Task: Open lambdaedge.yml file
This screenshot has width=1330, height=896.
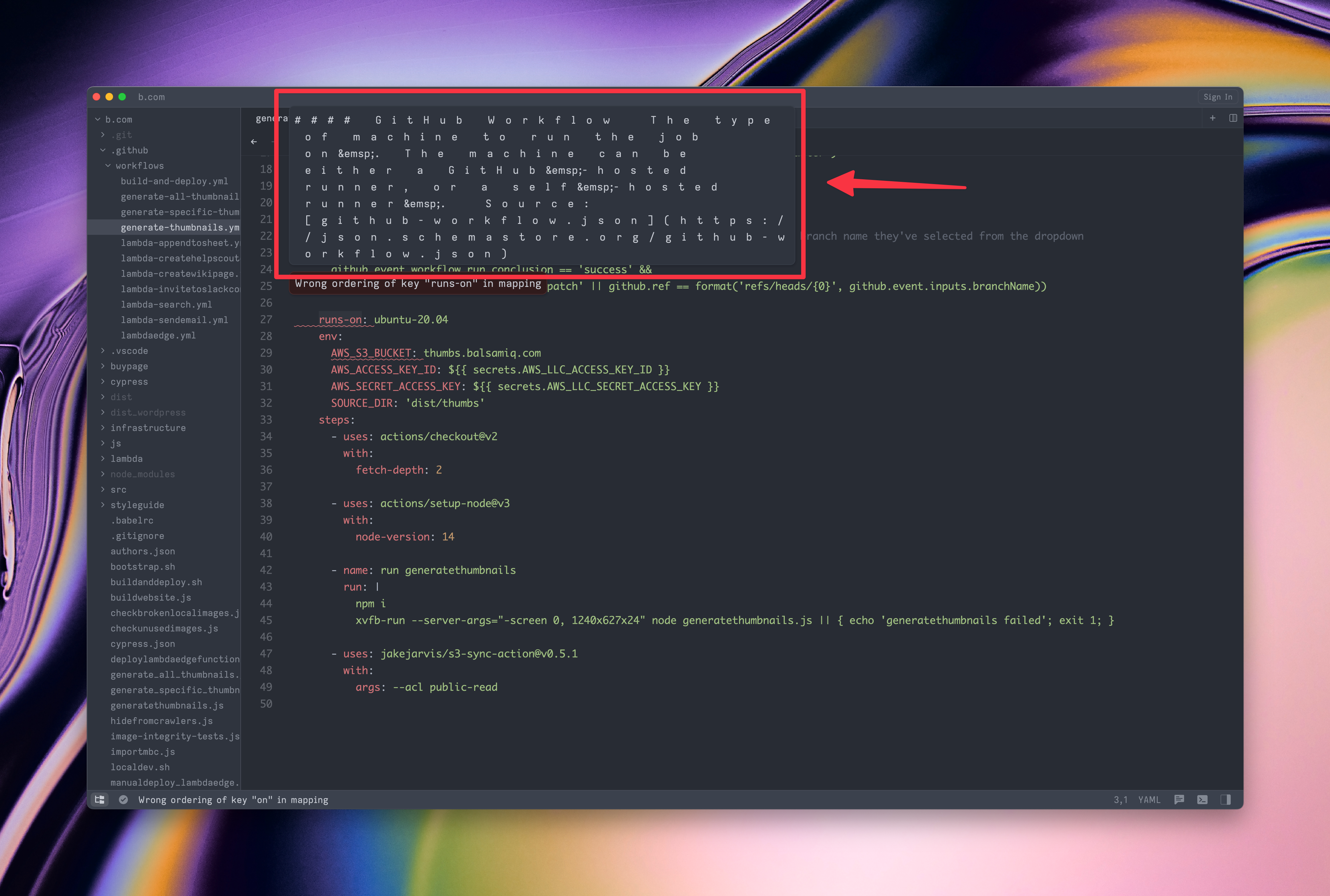Action: point(158,335)
